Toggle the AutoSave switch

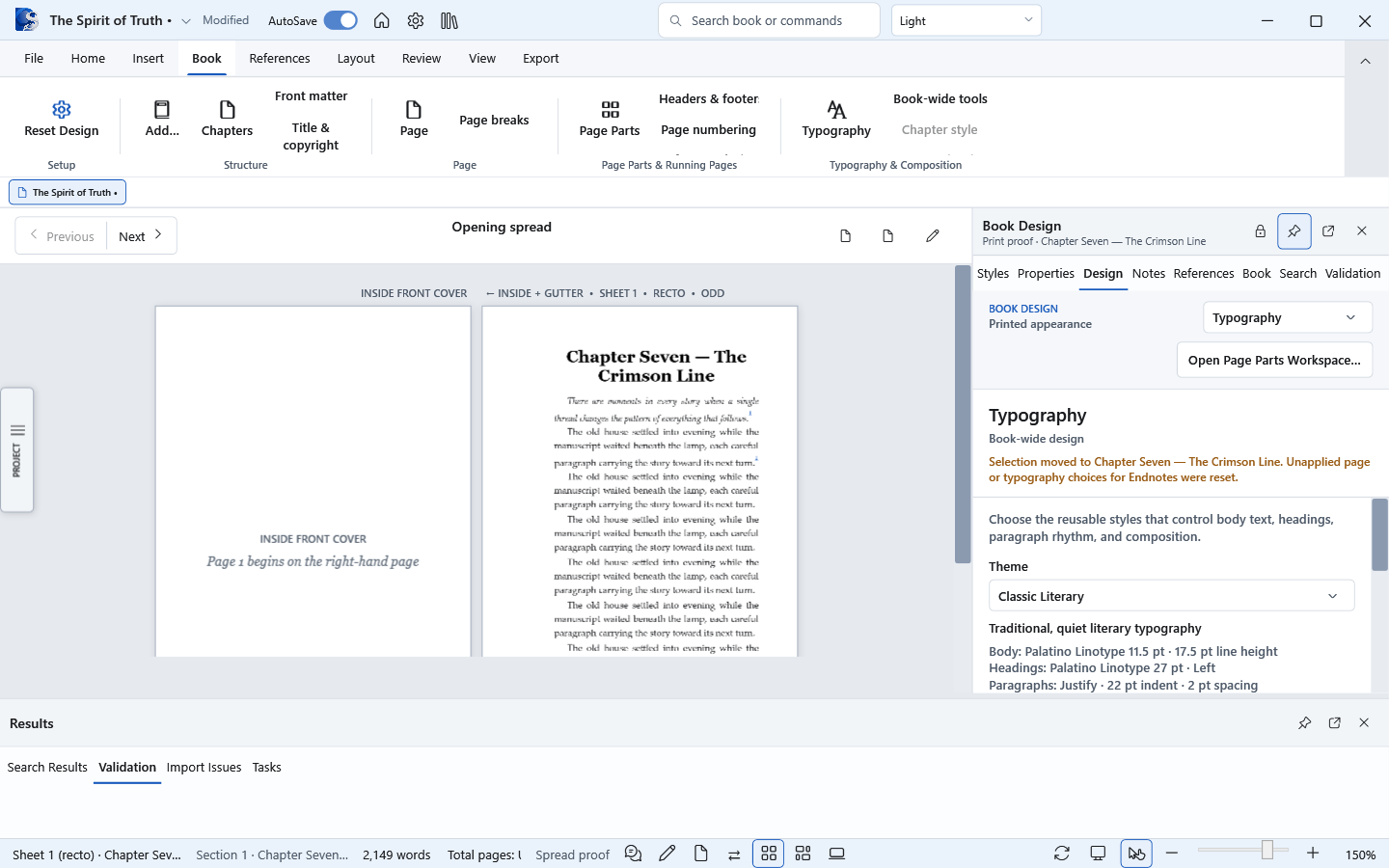click(x=340, y=20)
